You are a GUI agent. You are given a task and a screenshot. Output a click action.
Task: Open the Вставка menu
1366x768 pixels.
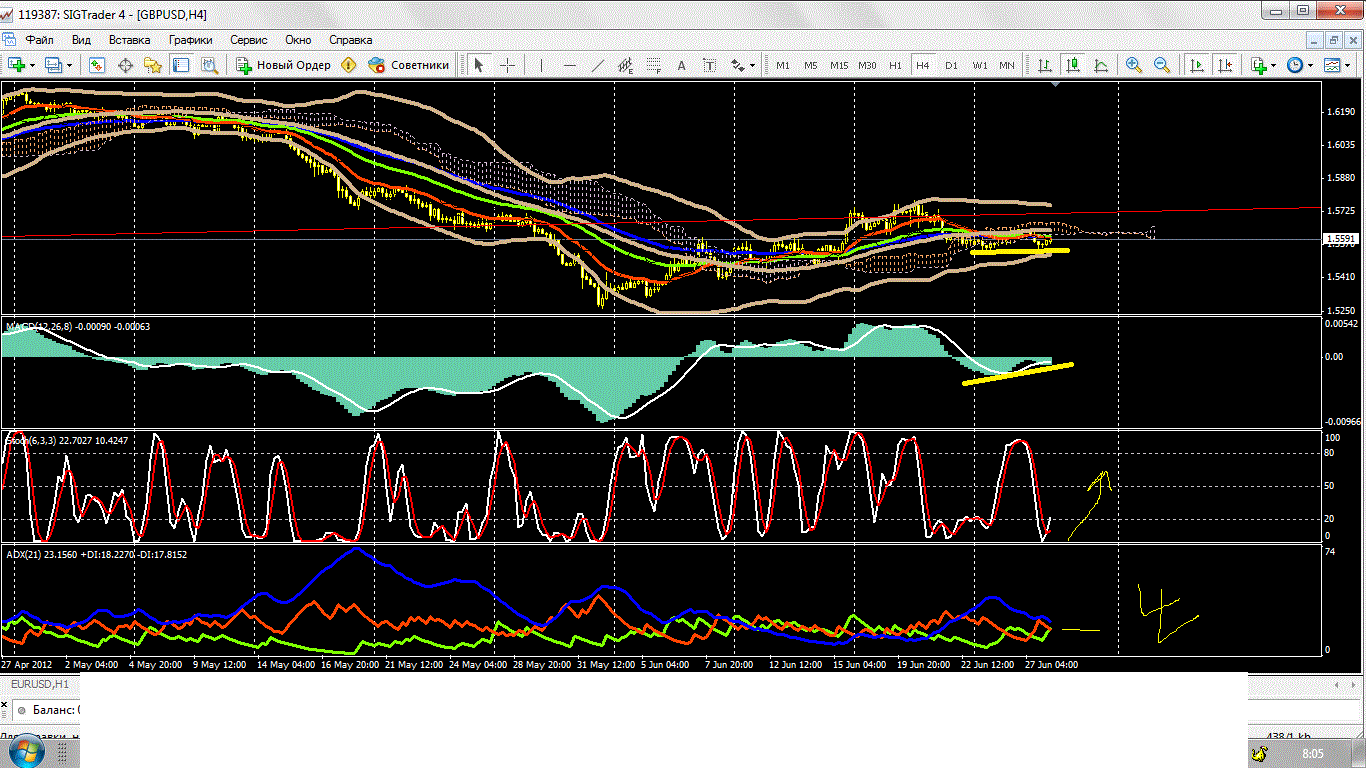129,40
